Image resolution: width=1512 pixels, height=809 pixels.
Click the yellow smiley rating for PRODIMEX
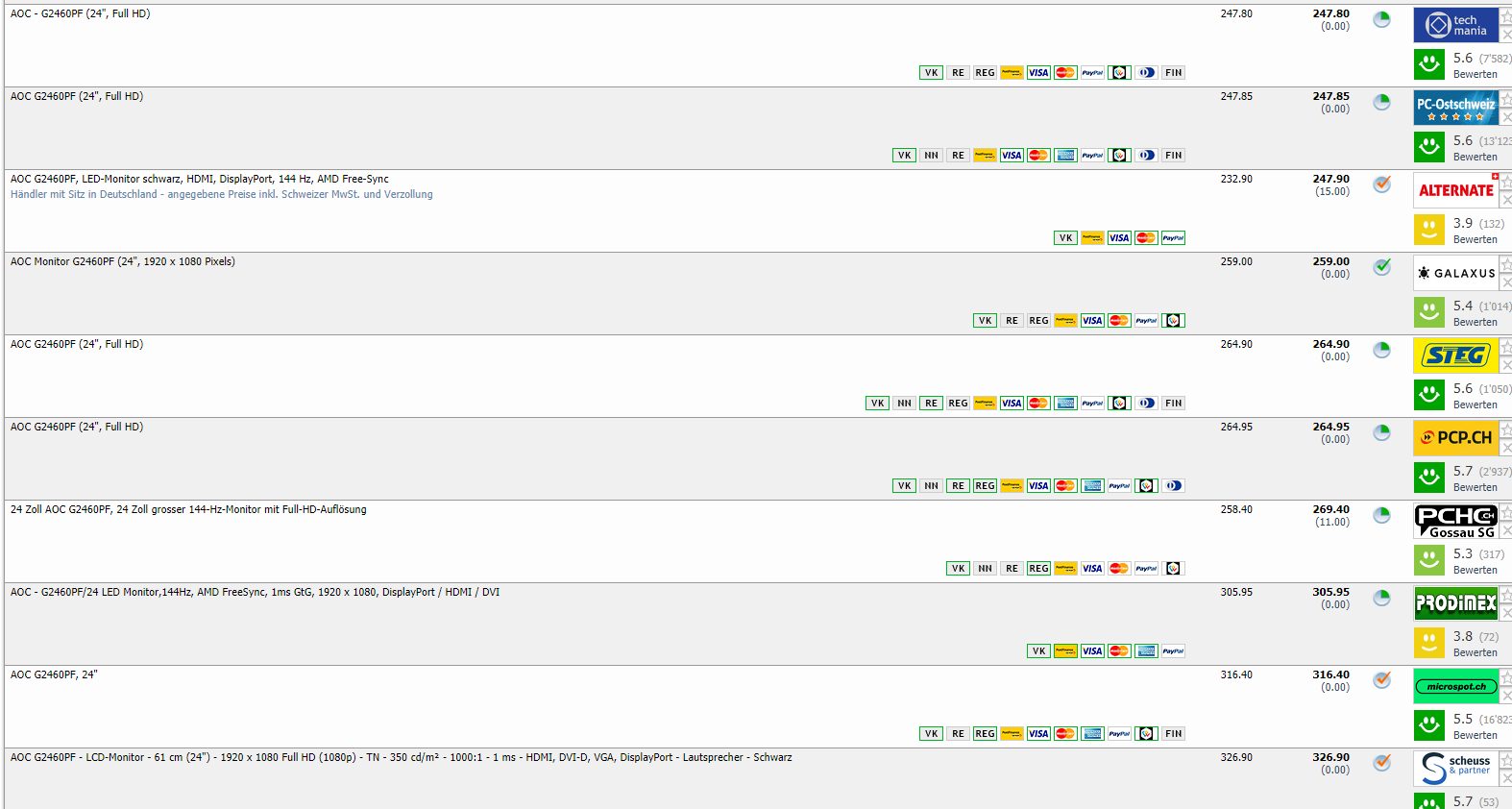pos(1429,643)
